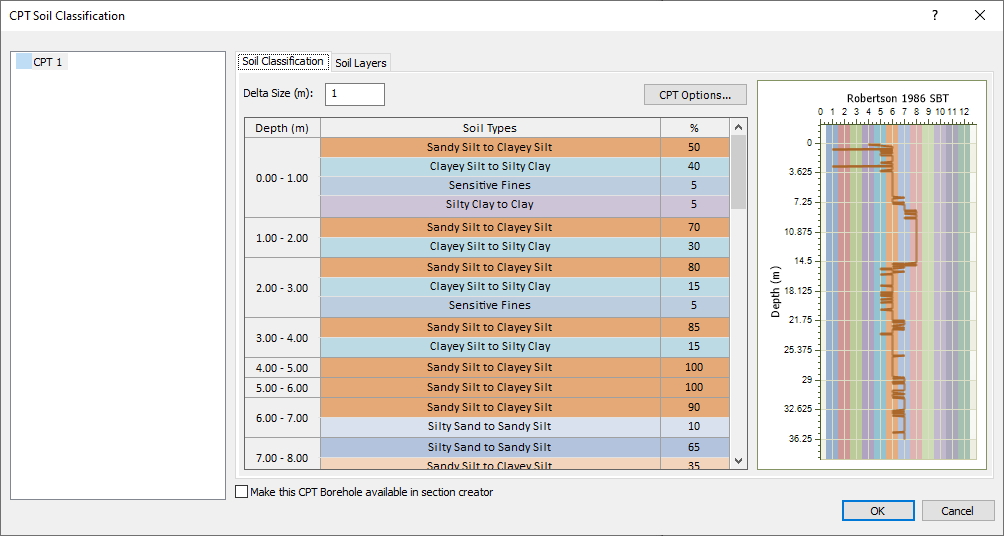Image resolution: width=1004 pixels, height=536 pixels.
Task: Confirm with the OK button
Action: (x=878, y=510)
